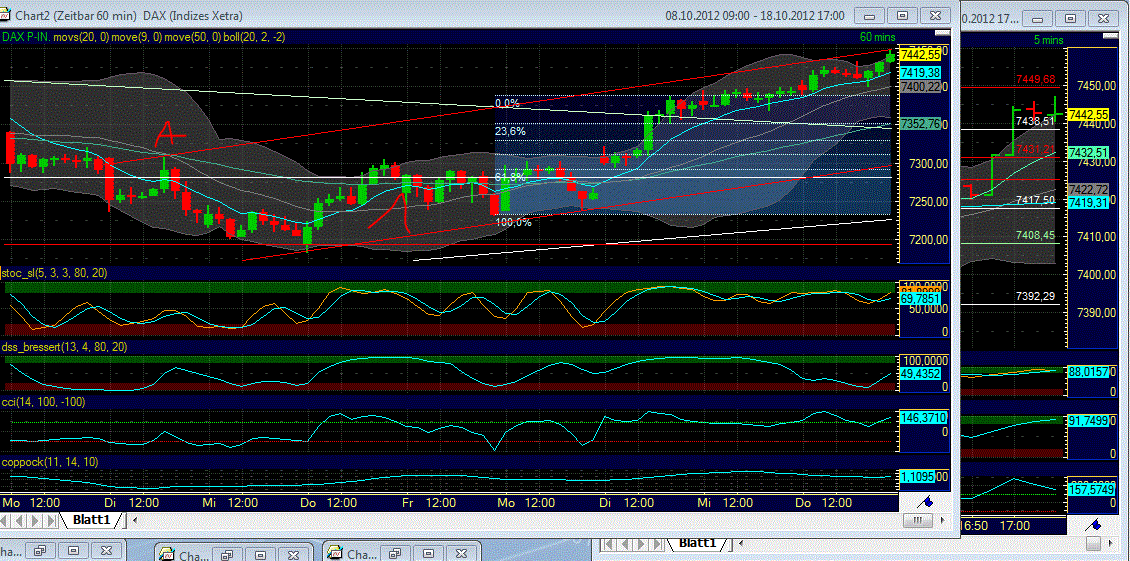Click the chart scaling icon in Chart2 window
This screenshot has height=561, width=1130.
coord(925,501)
